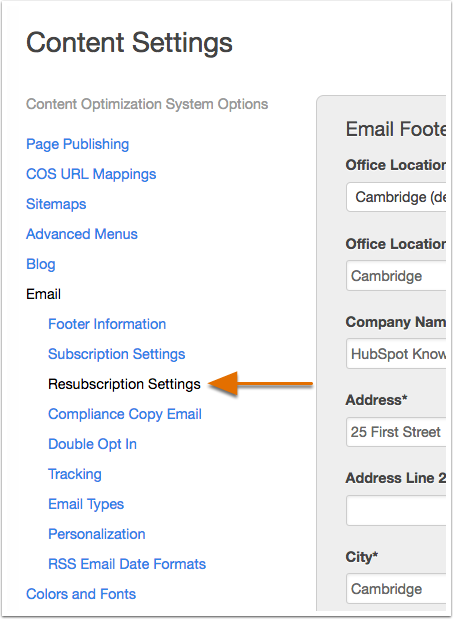The width and height of the screenshot is (453, 619).
Task: Select Advanced Menus in sidebar
Action: (82, 234)
